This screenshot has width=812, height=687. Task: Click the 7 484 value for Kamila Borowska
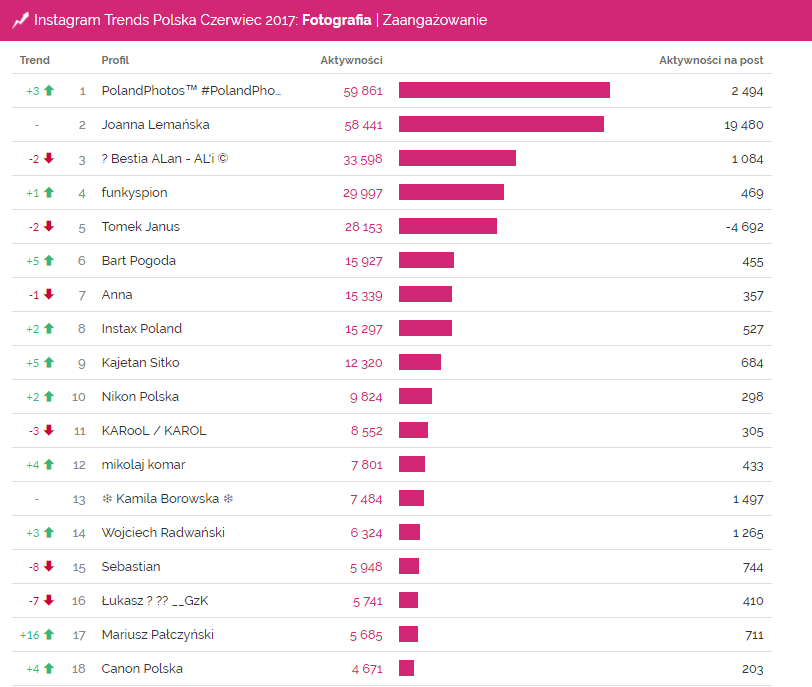tap(366, 499)
